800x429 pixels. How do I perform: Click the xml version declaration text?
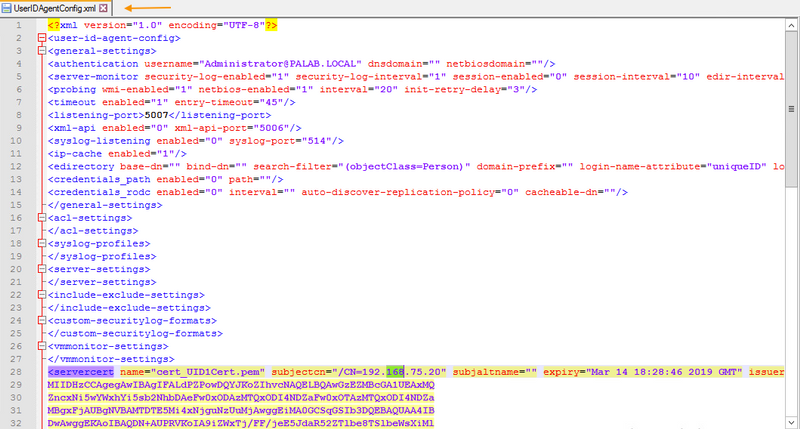162,25
